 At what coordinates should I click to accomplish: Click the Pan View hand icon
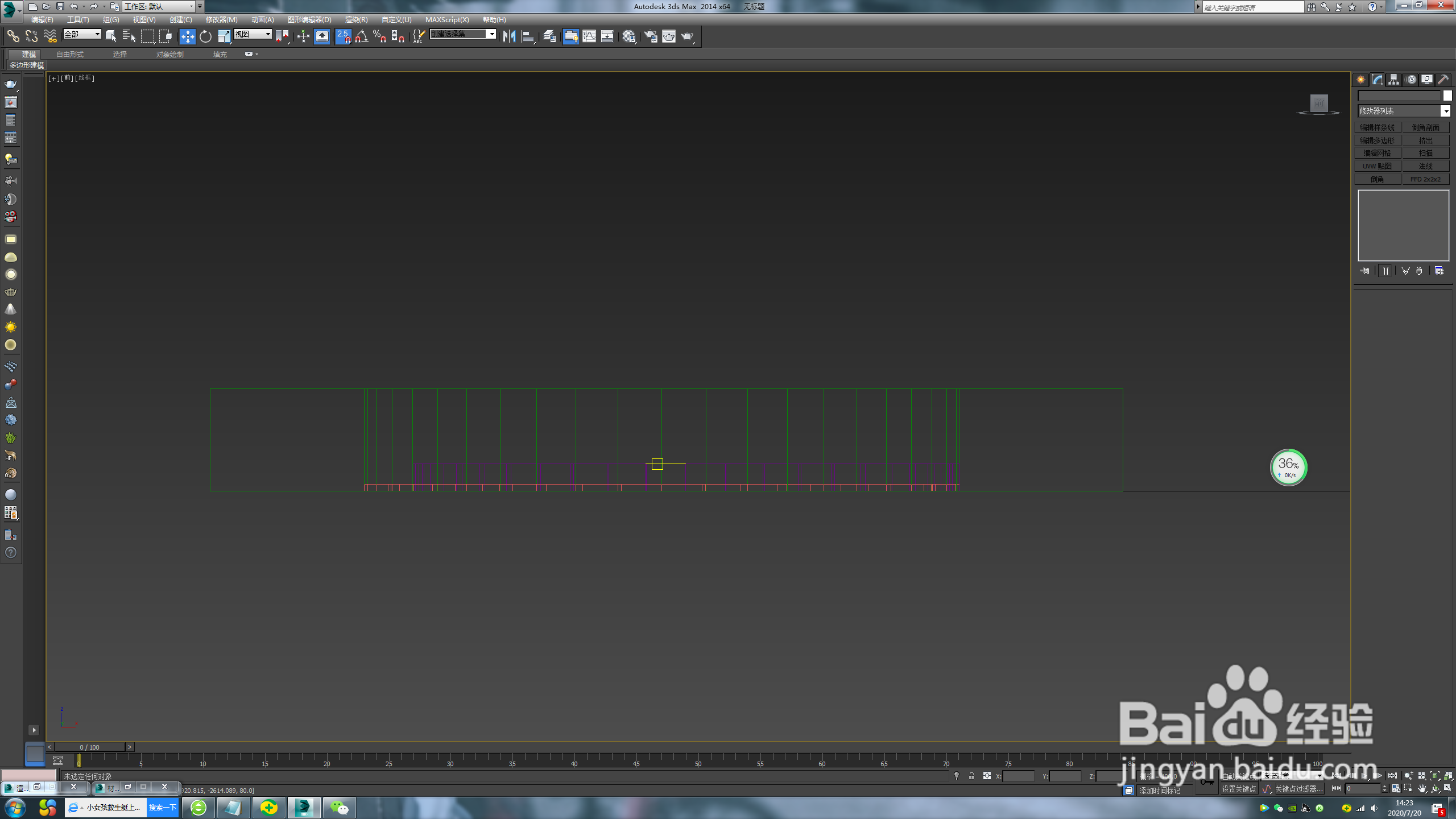click(1422, 788)
